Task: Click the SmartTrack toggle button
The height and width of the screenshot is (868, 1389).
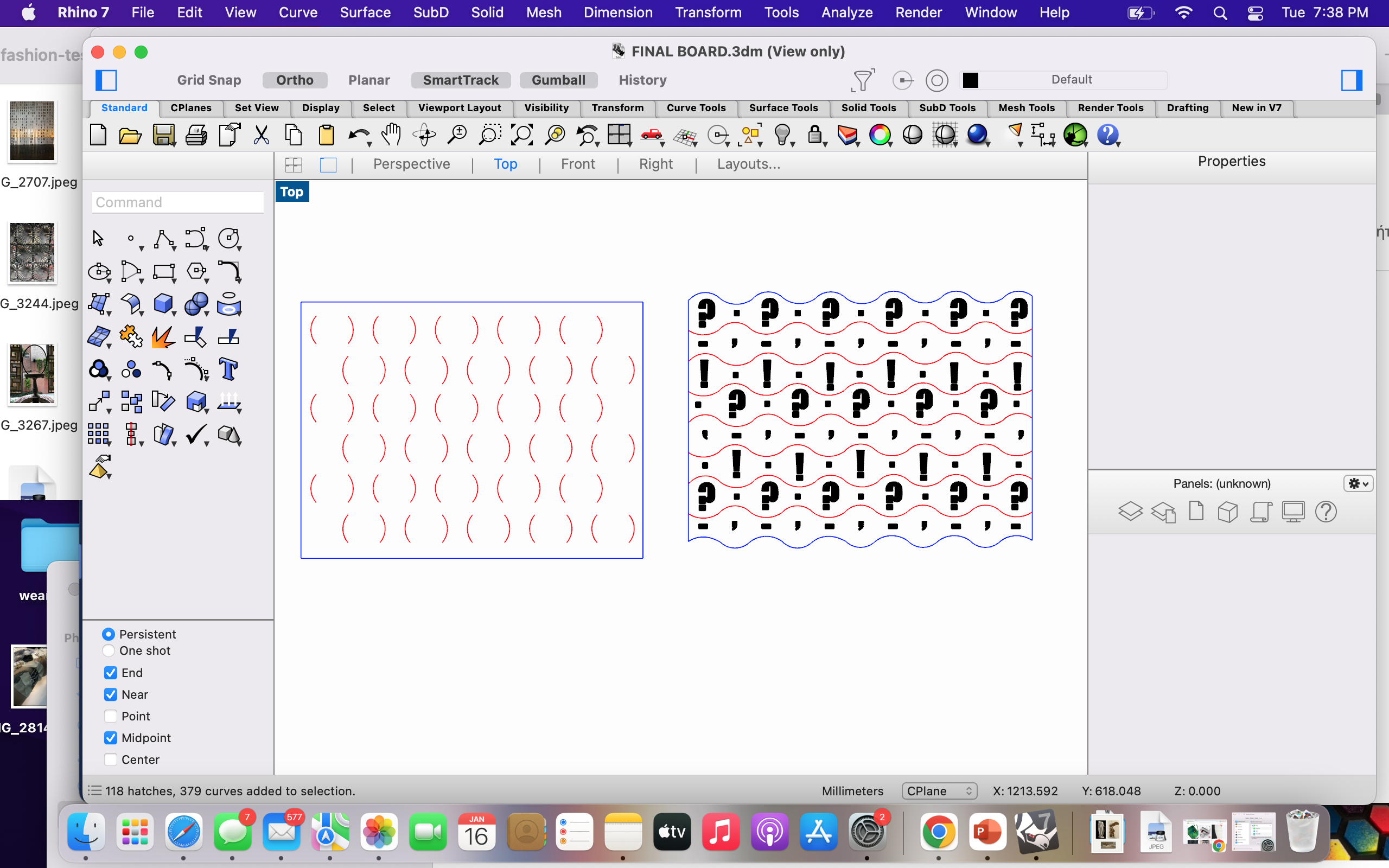Action: 460,80
